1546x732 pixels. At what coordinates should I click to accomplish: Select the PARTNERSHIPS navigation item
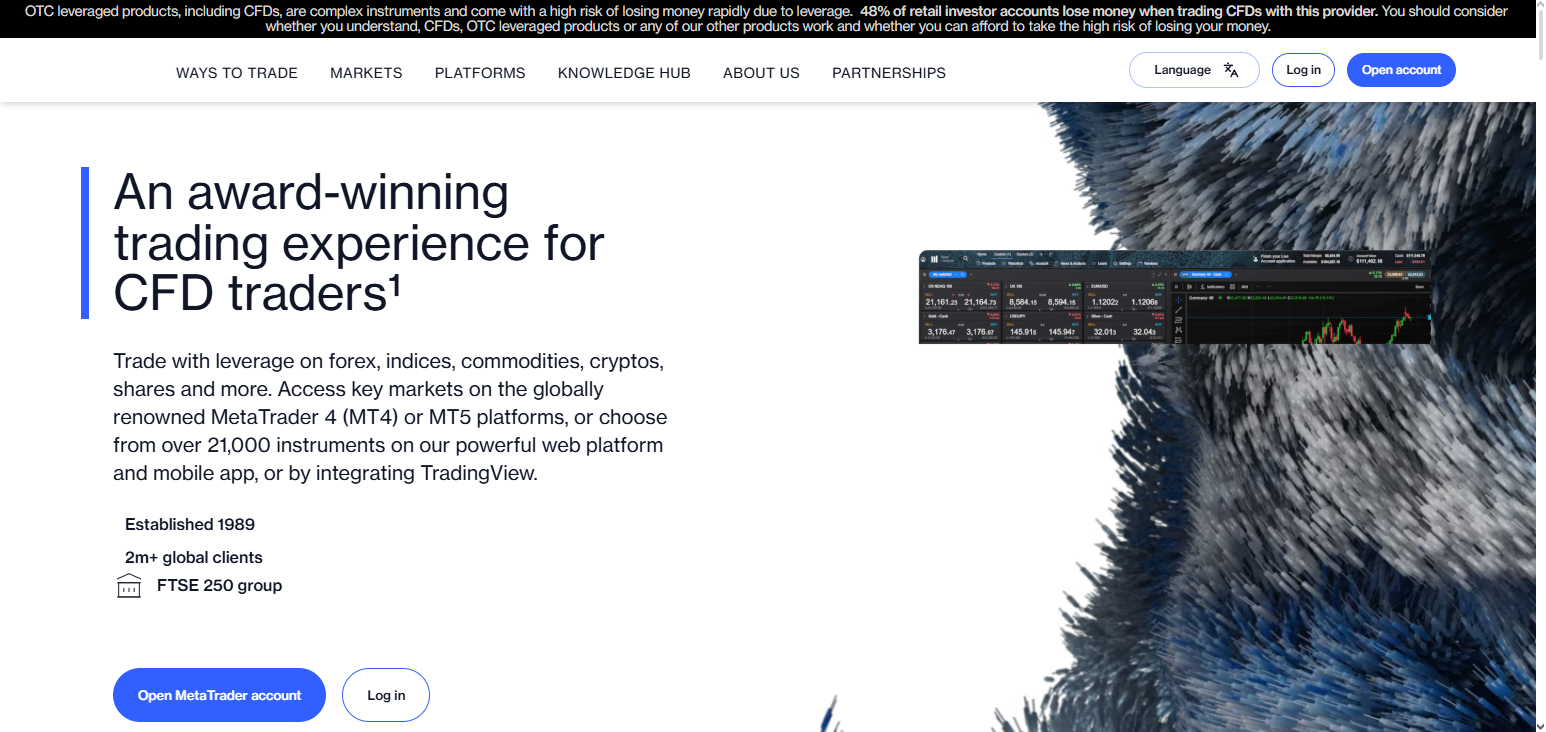889,73
